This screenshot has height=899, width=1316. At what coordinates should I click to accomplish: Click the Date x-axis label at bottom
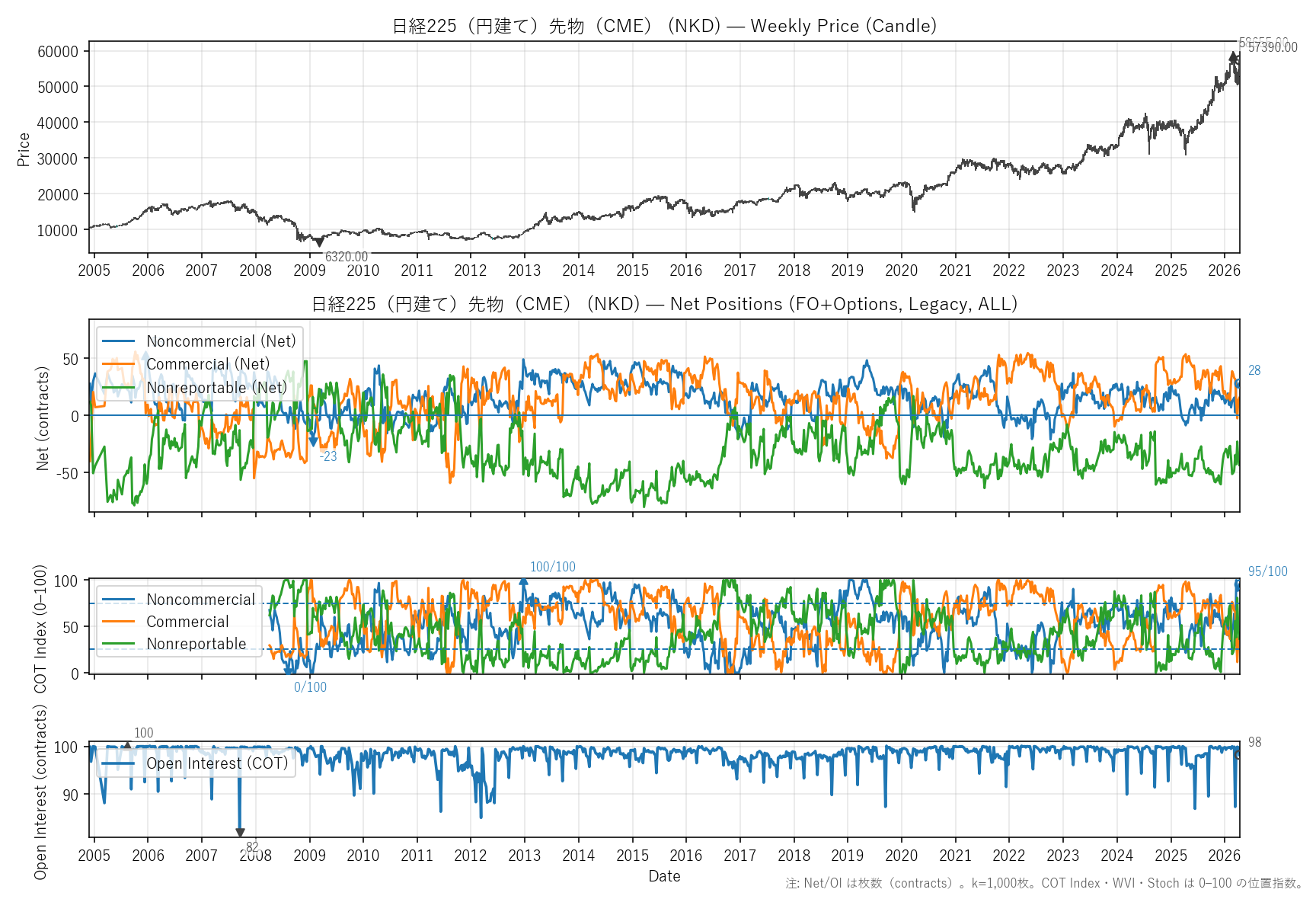click(664, 876)
